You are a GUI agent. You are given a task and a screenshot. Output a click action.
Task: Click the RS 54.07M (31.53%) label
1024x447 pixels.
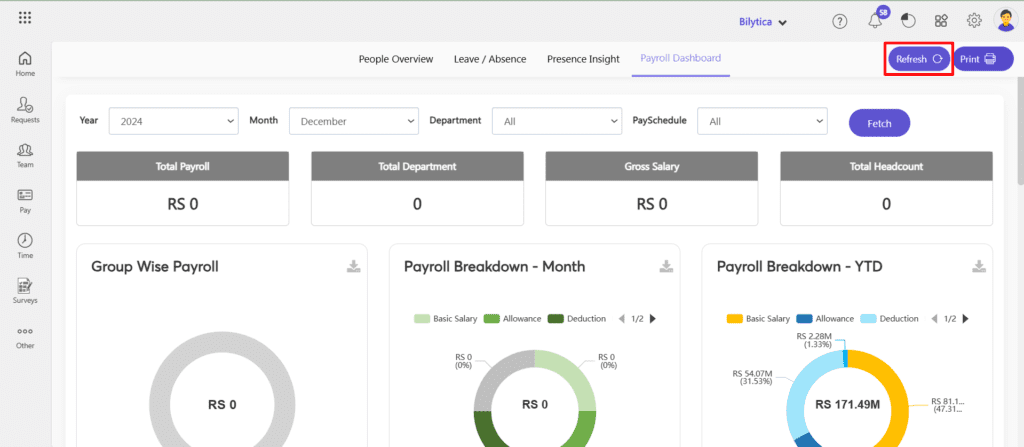coord(752,377)
